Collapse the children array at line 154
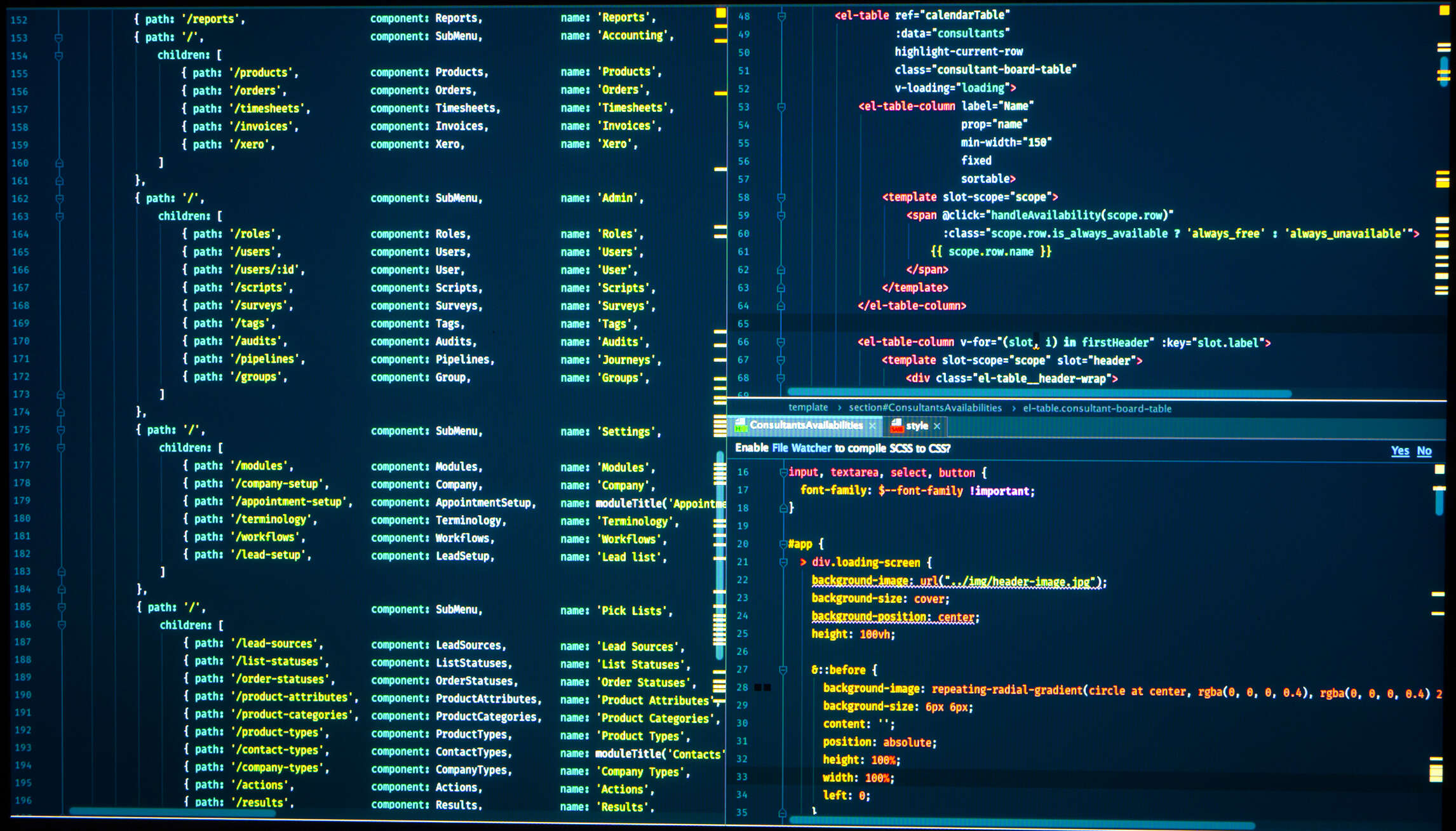This screenshot has width=1456, height=831. (x=58, y=56)
